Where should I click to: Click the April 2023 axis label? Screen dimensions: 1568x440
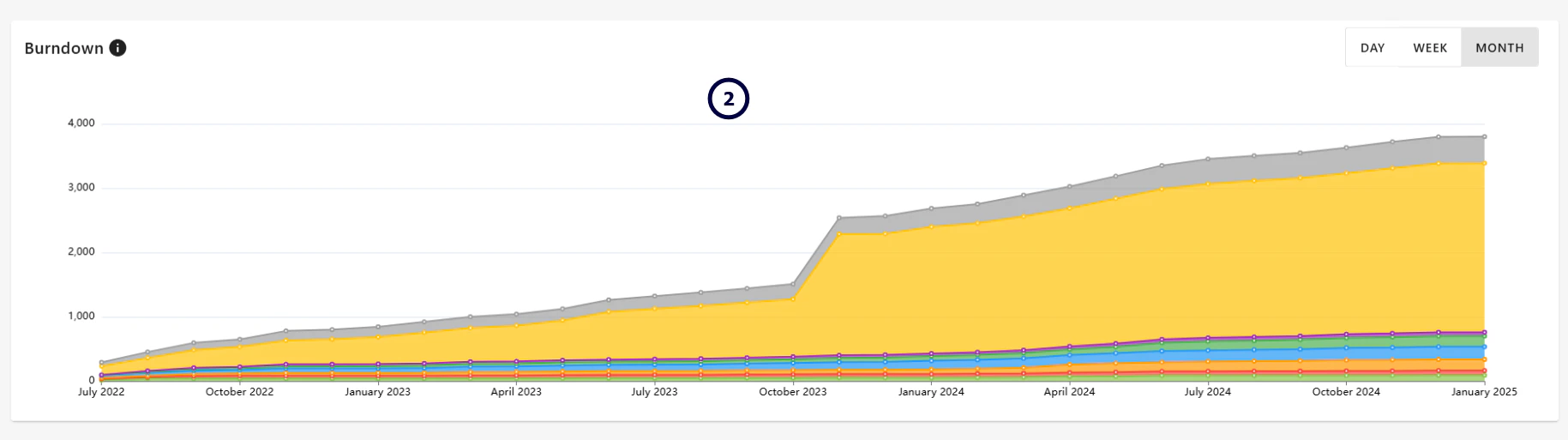tap(516, 392)
